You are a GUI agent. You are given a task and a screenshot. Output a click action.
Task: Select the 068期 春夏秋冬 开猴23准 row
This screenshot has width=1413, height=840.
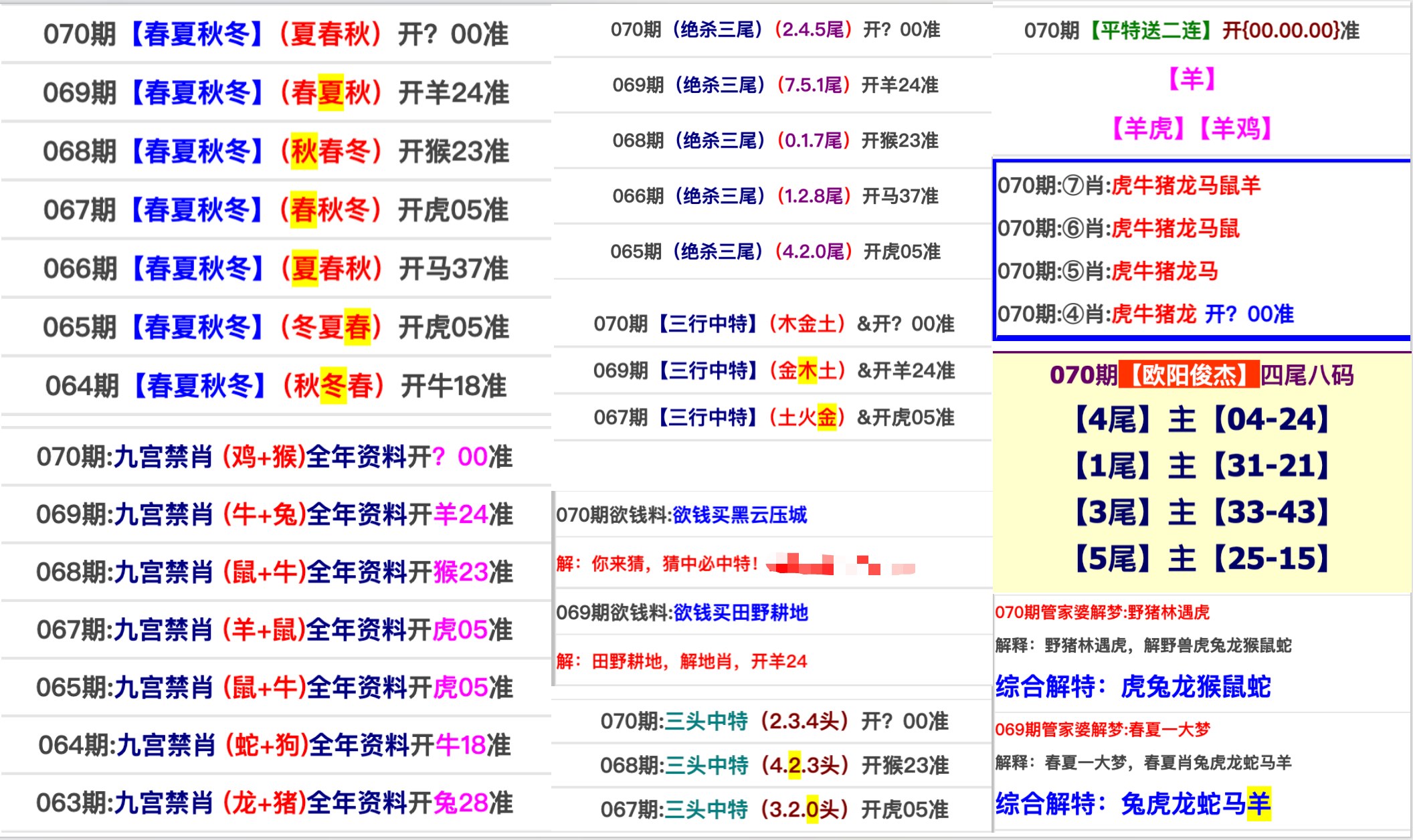(276, 151)
